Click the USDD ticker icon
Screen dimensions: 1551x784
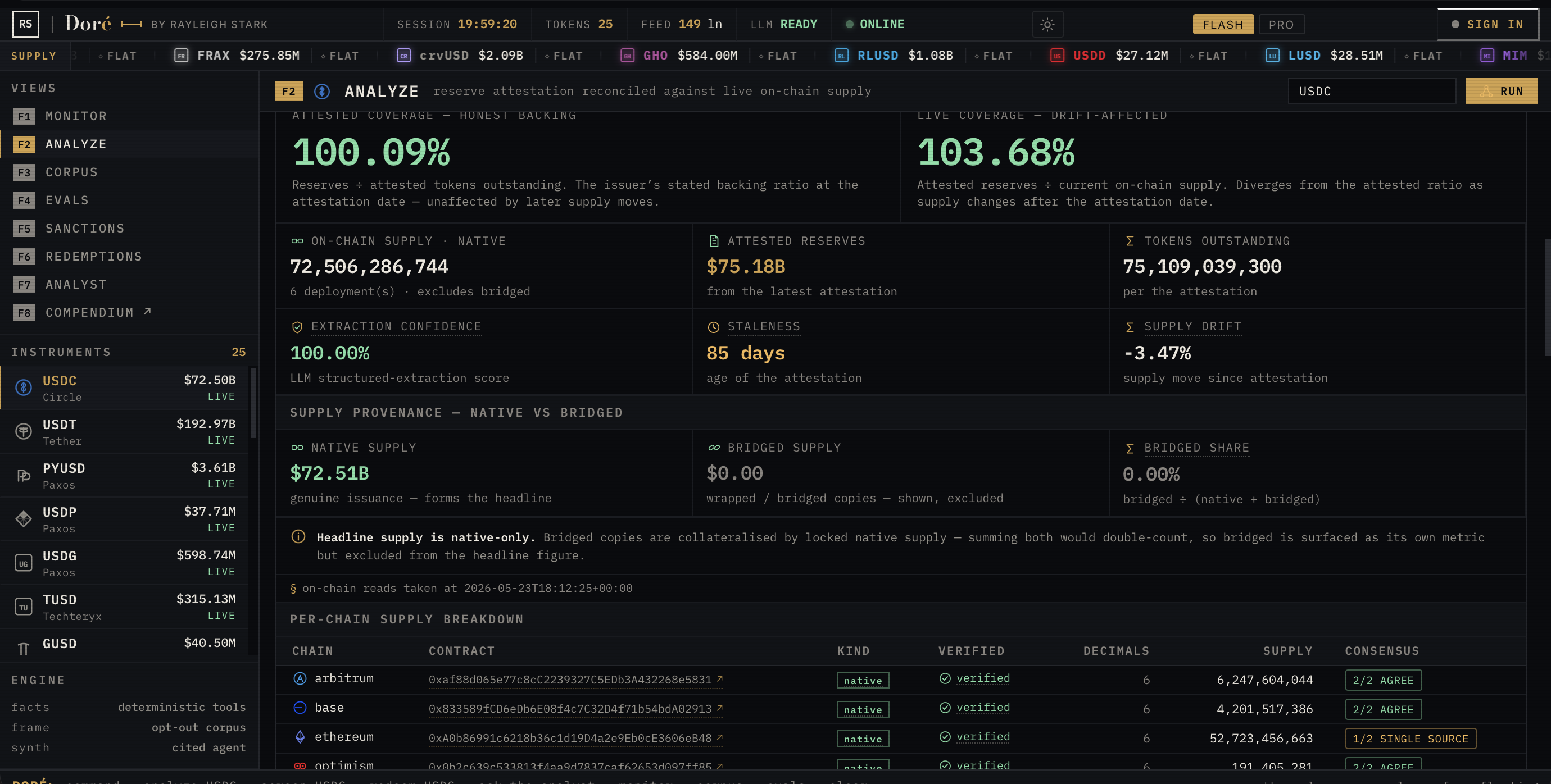[x=1056, y=56]
